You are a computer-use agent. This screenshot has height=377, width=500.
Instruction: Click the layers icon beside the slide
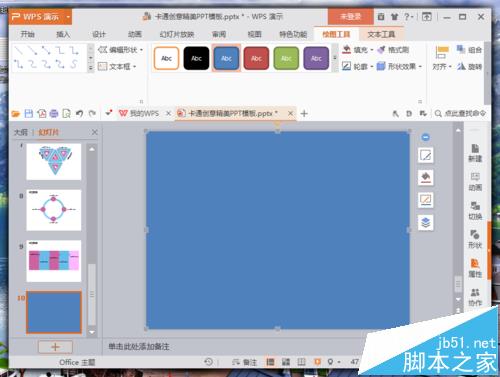click(426, 222)
